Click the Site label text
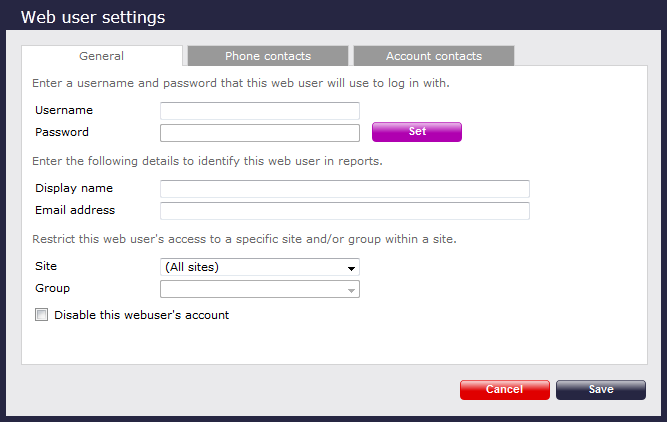 tap(46, 266)
